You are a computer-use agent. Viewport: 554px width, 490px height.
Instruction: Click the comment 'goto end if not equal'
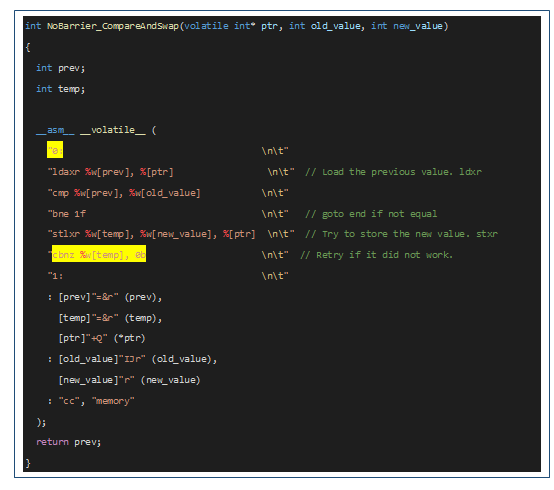pos(371,214)
